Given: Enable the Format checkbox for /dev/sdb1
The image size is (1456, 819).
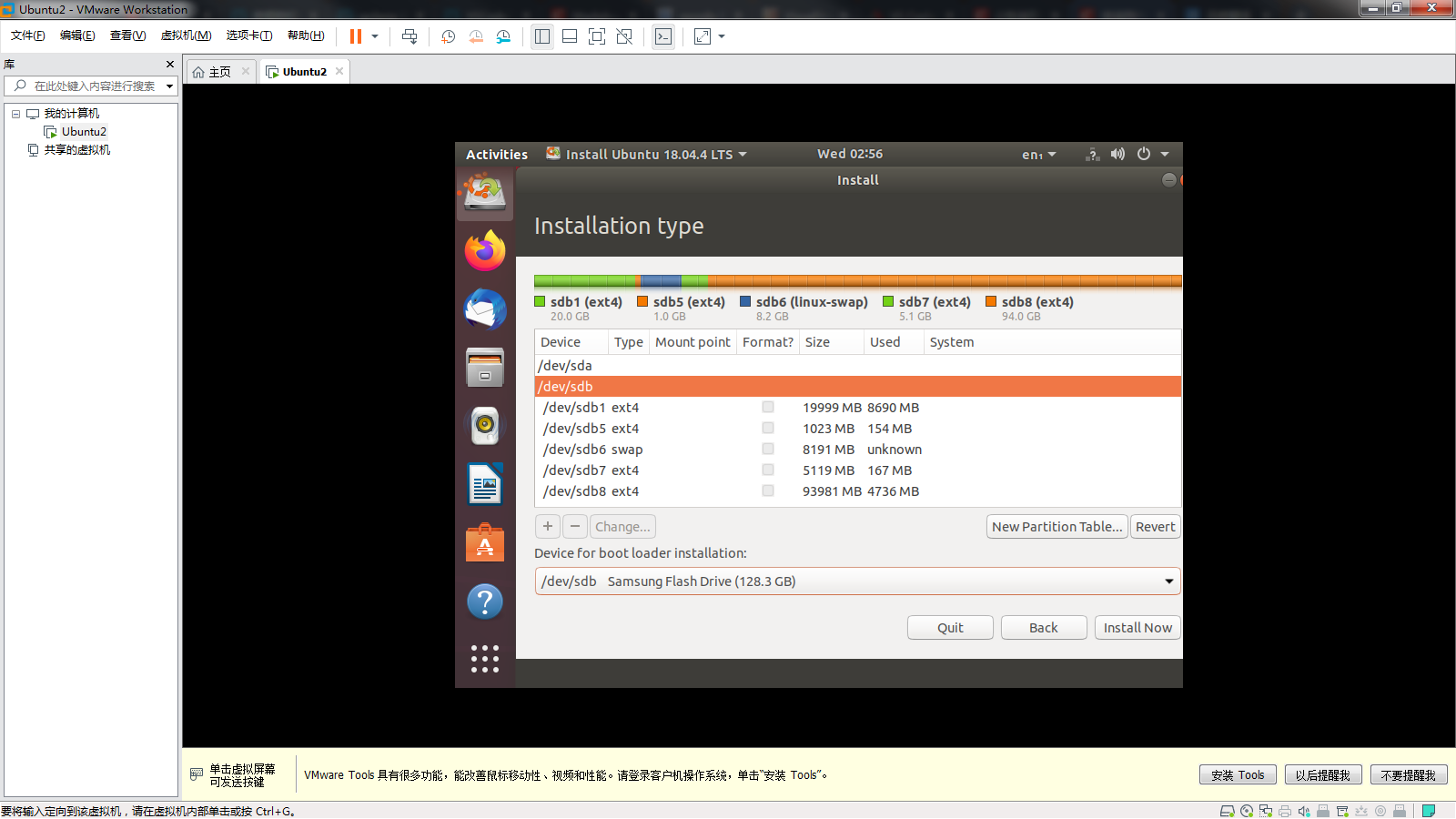Looking at the screenshot, I should [767, 407].
